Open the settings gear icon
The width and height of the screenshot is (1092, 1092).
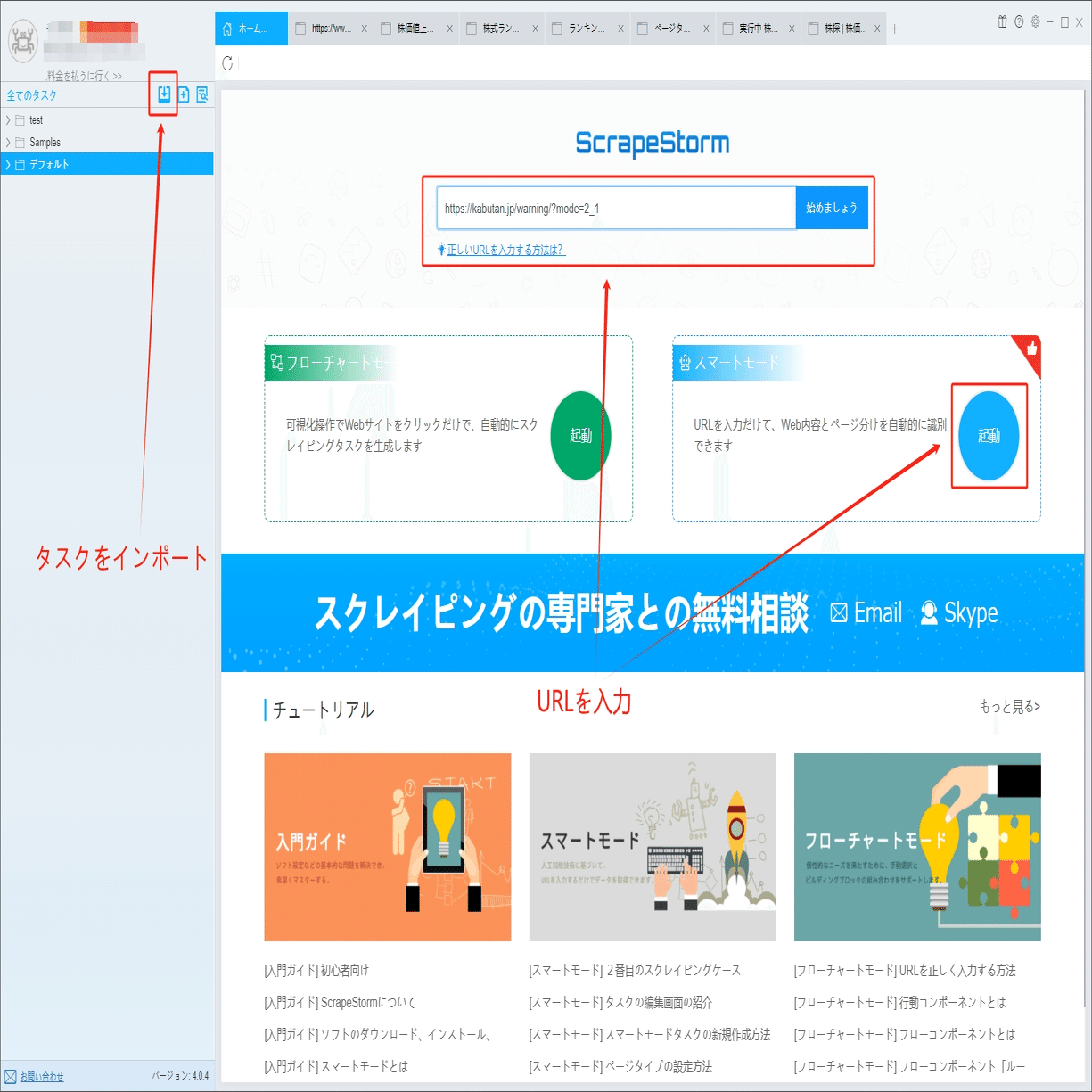click(x=1035, y=21)
